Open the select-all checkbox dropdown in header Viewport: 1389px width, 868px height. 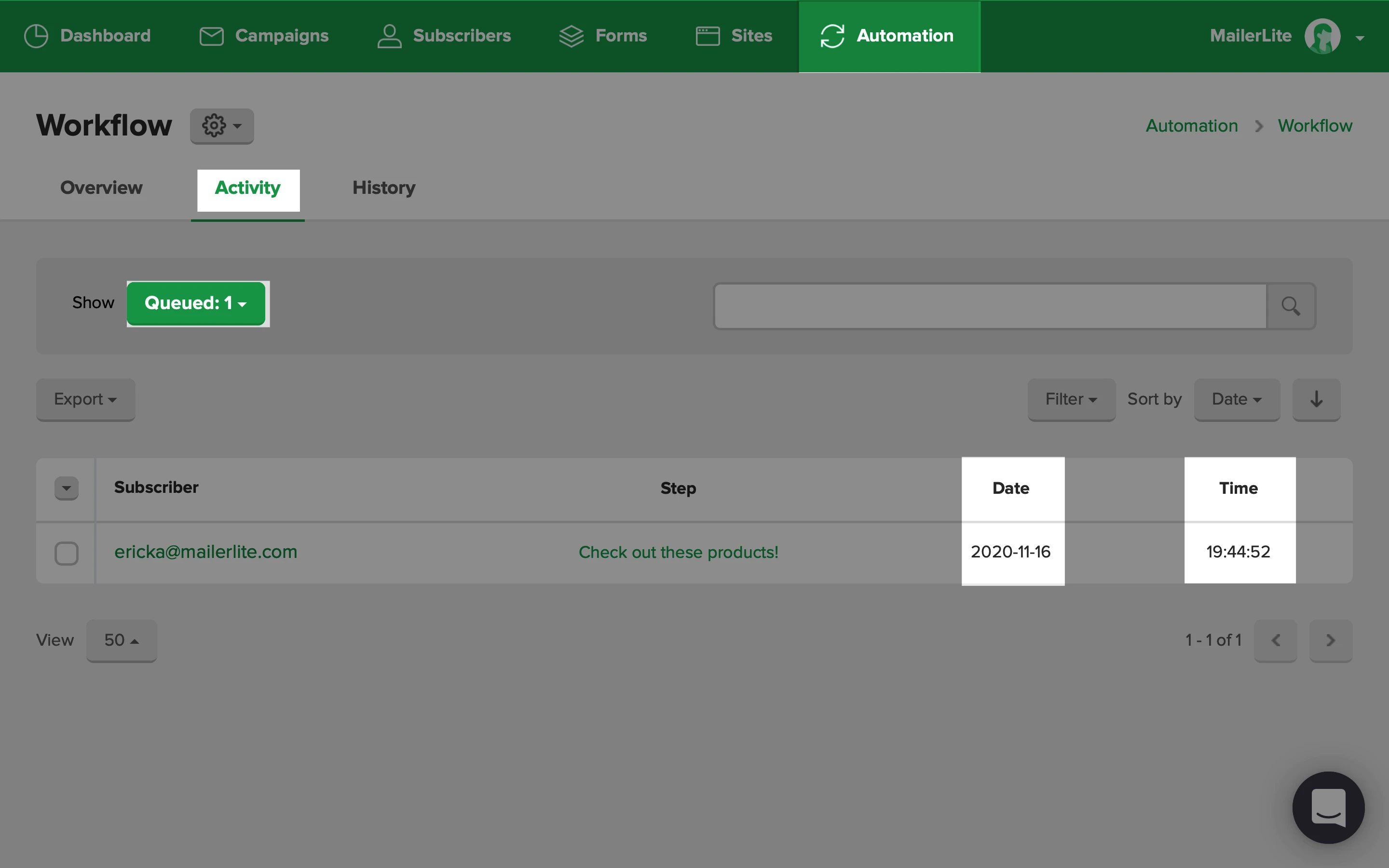click(x=67, y=488)
